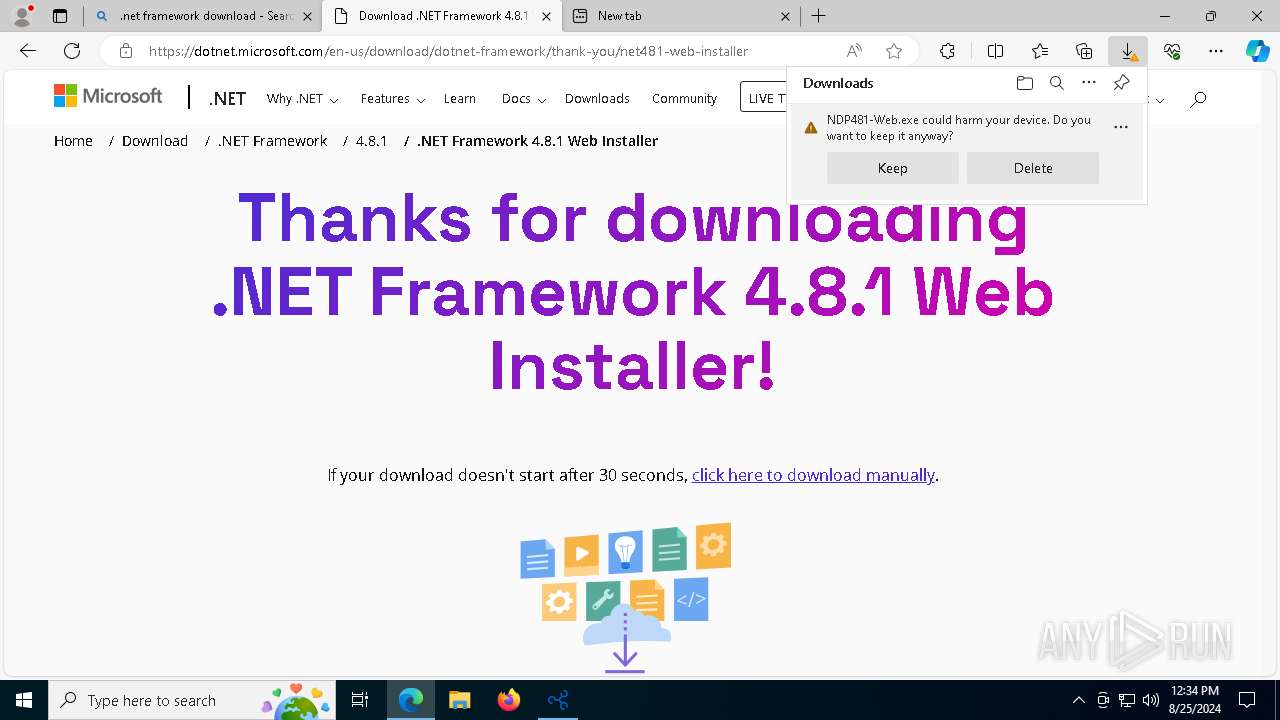
Task: Add page to favorites star icon
Action: pos(894,51)
